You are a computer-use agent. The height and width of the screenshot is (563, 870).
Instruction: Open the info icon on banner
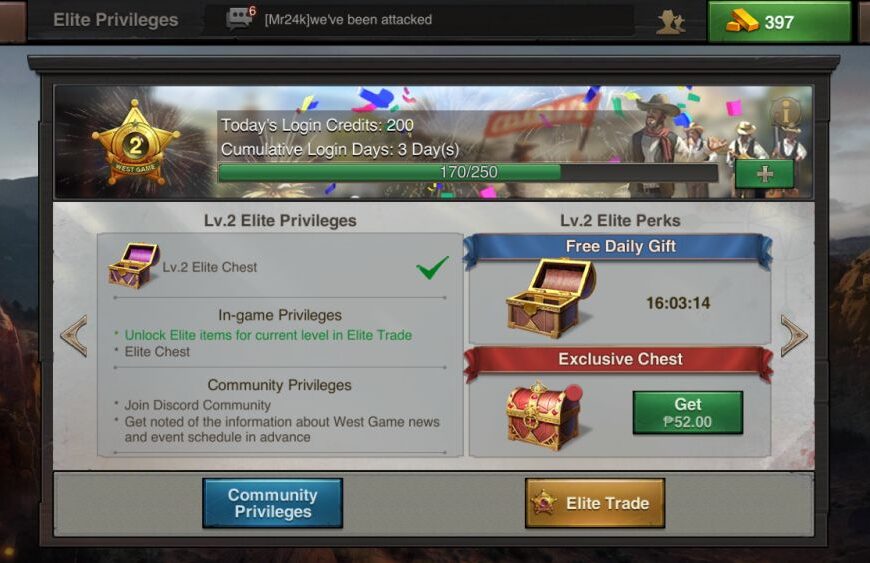click(785, 113)
